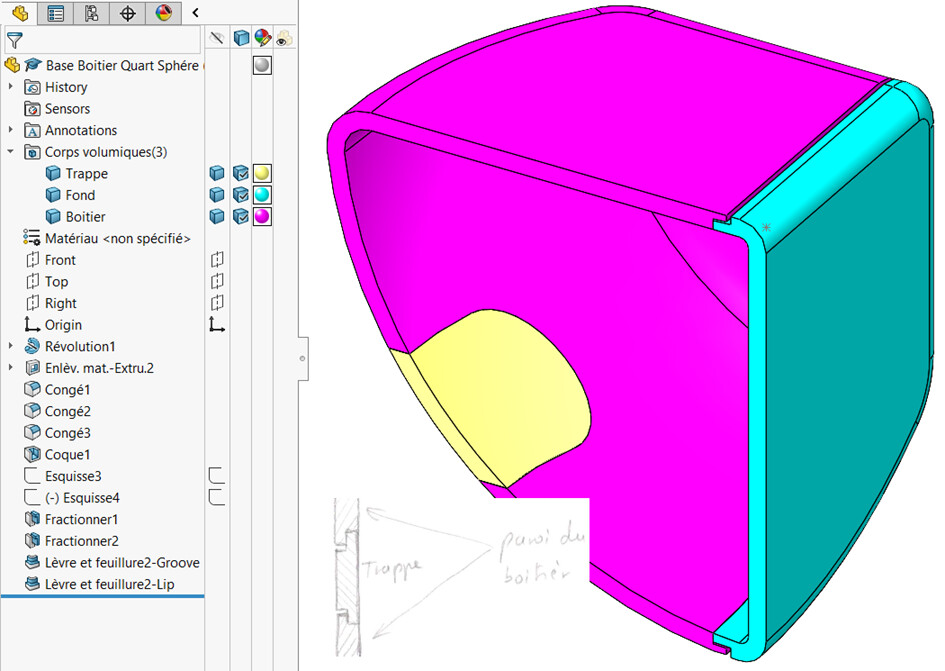Toggle display mode checkbox for Fond
The image size is (945, 671).
pos(240,195)
